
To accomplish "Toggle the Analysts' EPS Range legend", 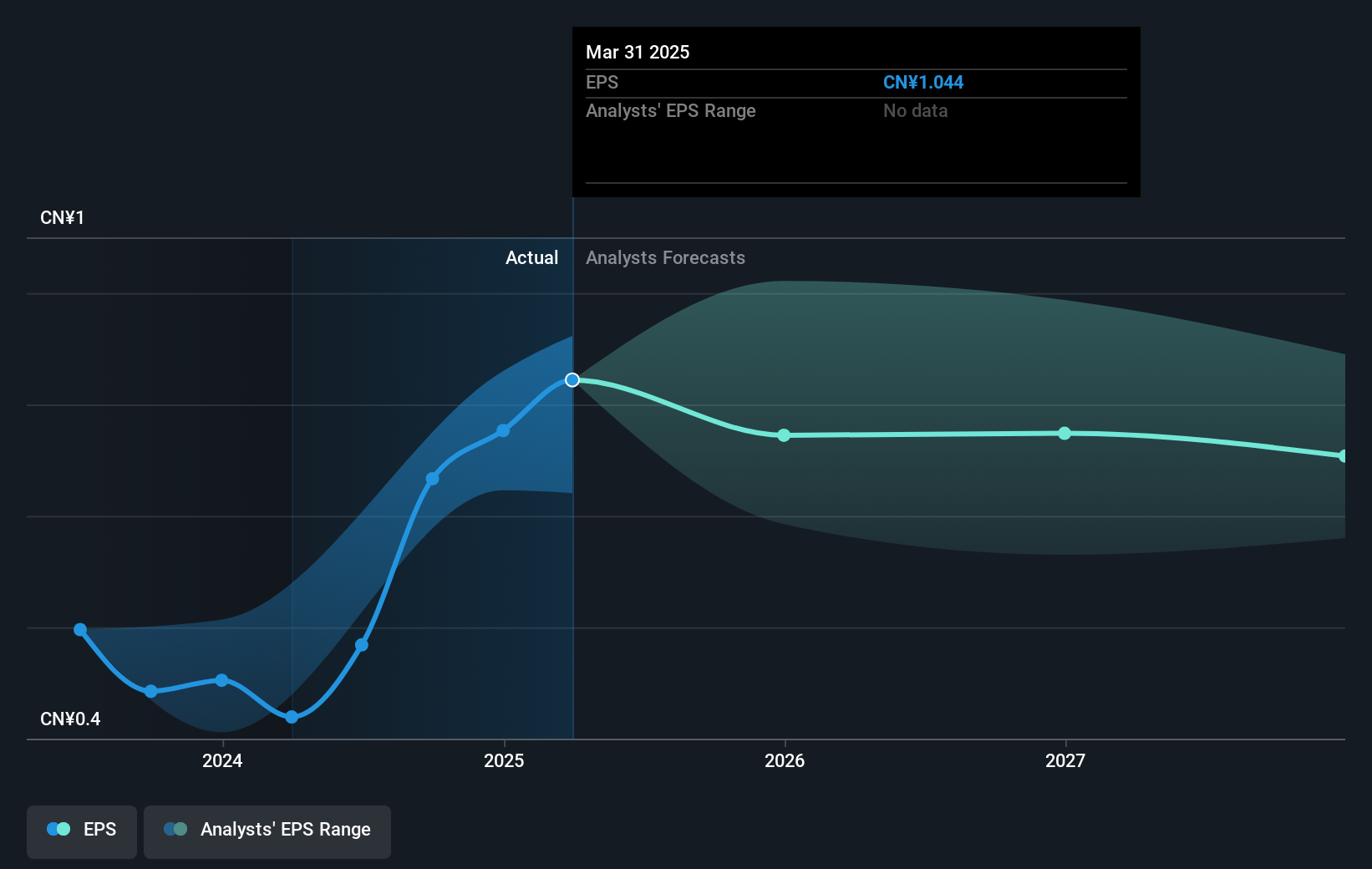I will pyautogui.click(x=267, y=831).
